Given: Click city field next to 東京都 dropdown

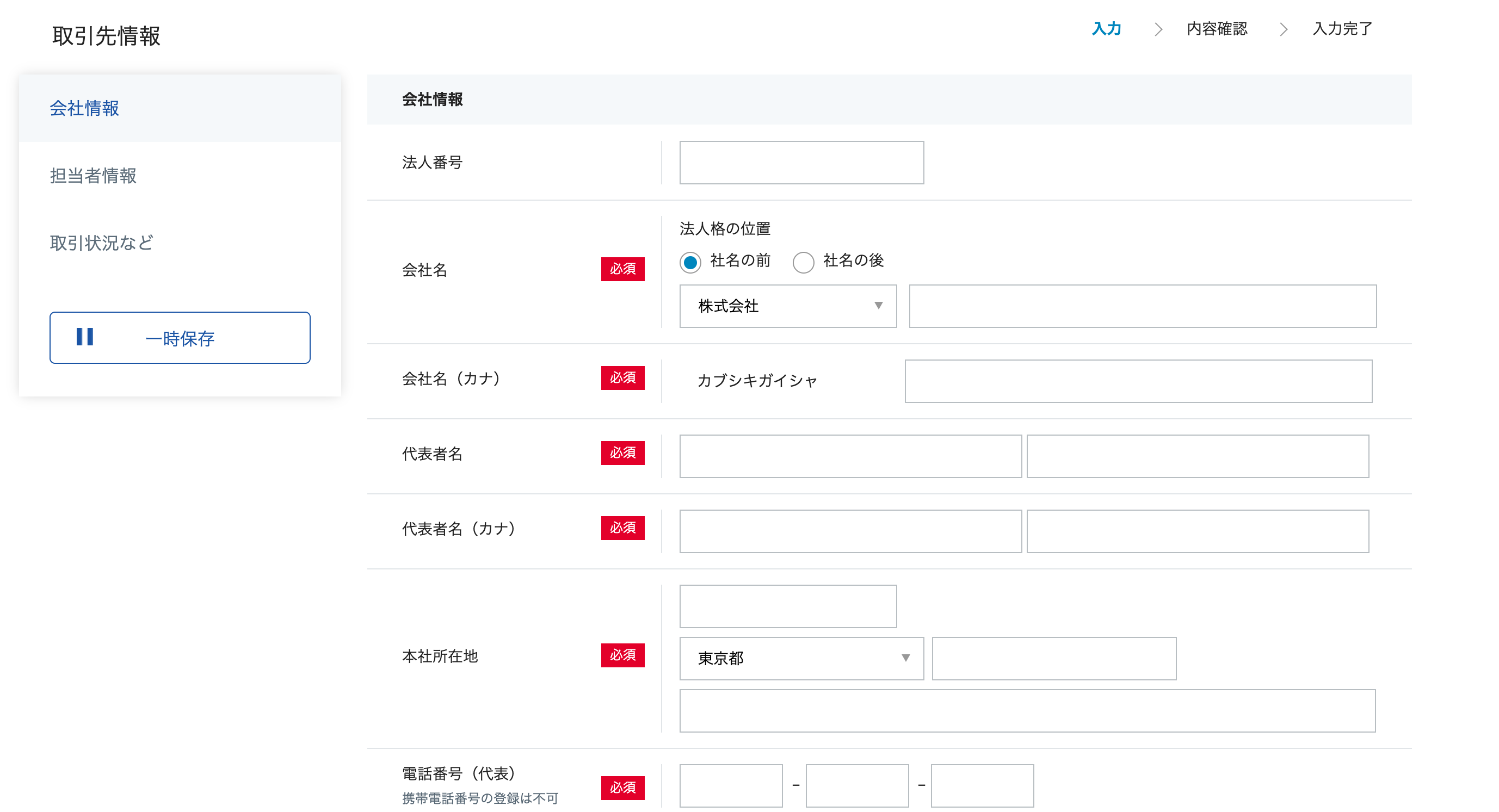Looking at the screenshot, I should (x=1054, y=658).
